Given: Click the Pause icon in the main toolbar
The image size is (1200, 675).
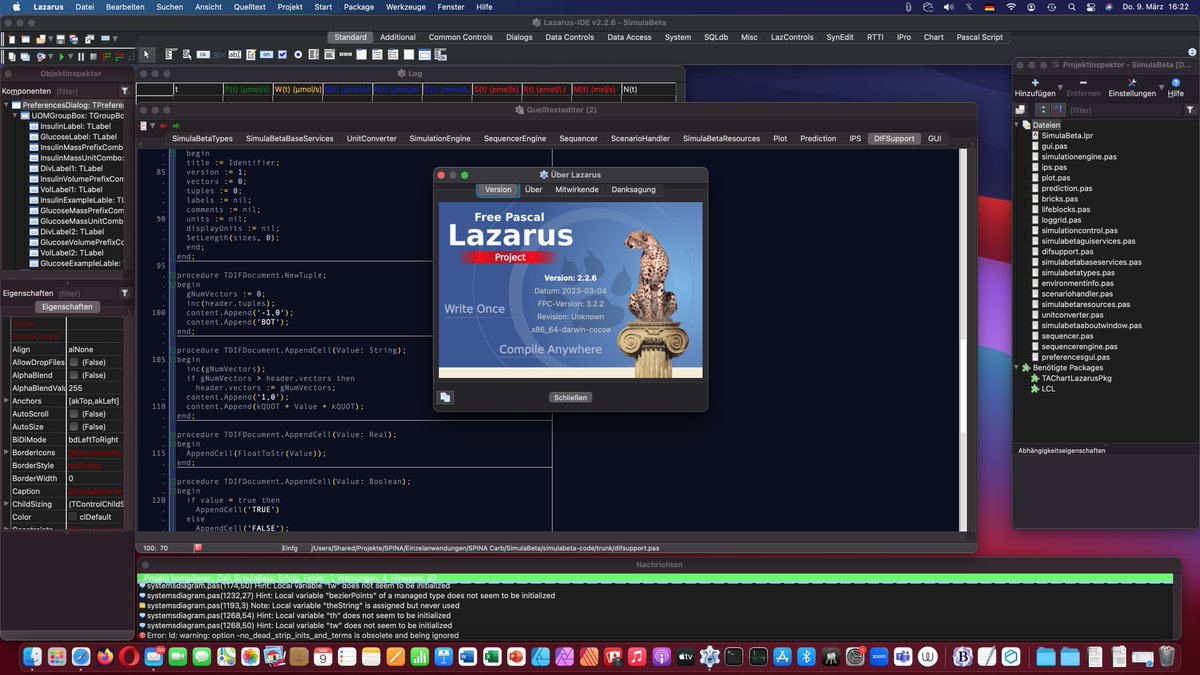Looking at the screenshot, I should (81, 56).
